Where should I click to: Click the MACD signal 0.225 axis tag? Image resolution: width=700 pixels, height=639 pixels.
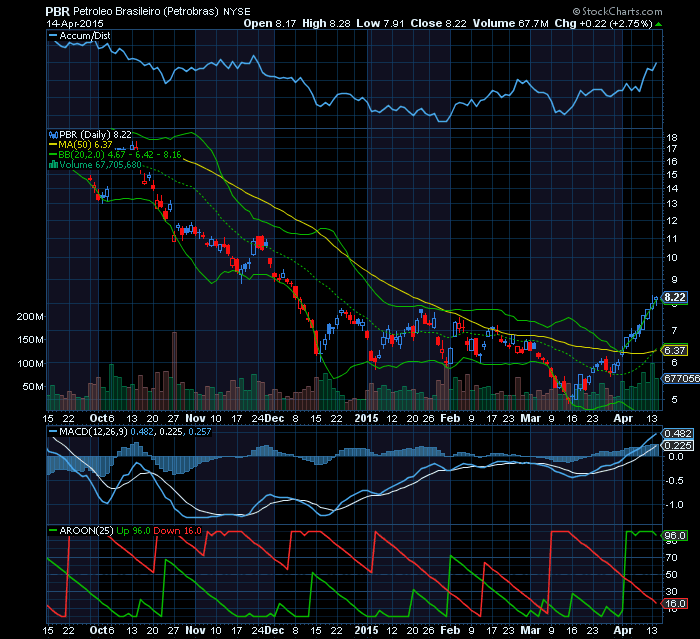(678, 446)
